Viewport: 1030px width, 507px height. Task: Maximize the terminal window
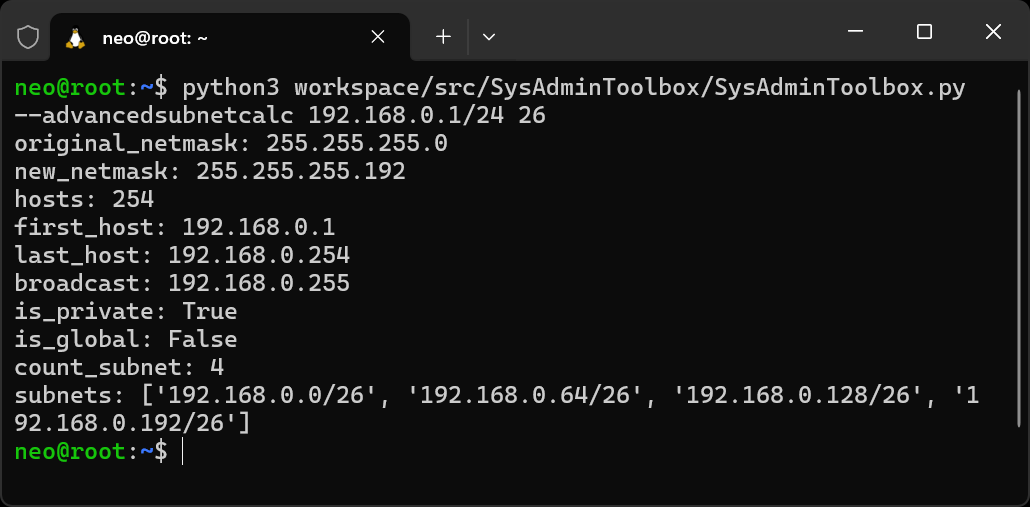pos(924,32)
